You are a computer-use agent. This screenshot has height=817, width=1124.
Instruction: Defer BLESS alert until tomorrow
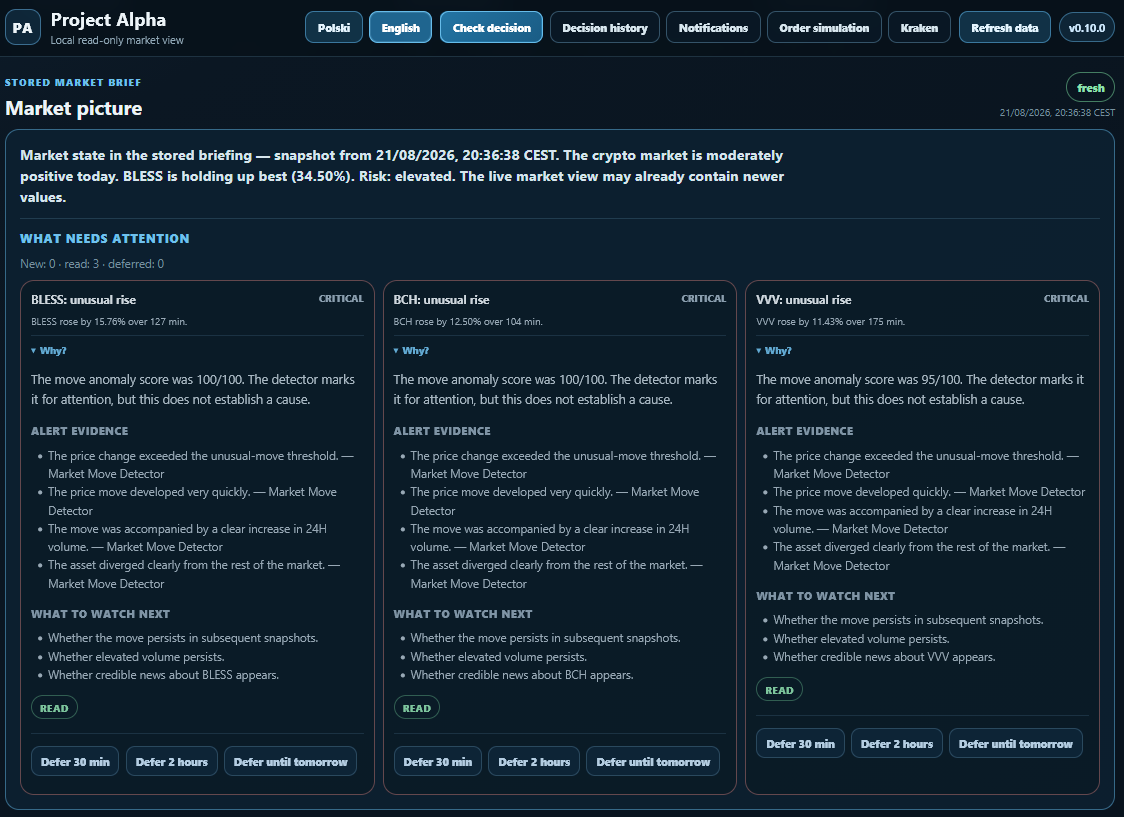[290, 762]
